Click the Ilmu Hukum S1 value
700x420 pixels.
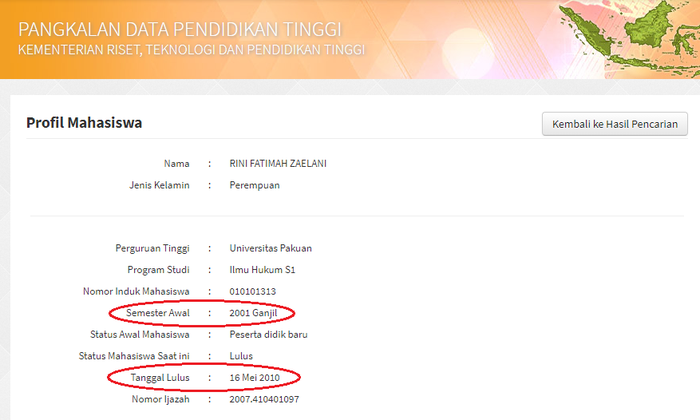pos(262,270)
